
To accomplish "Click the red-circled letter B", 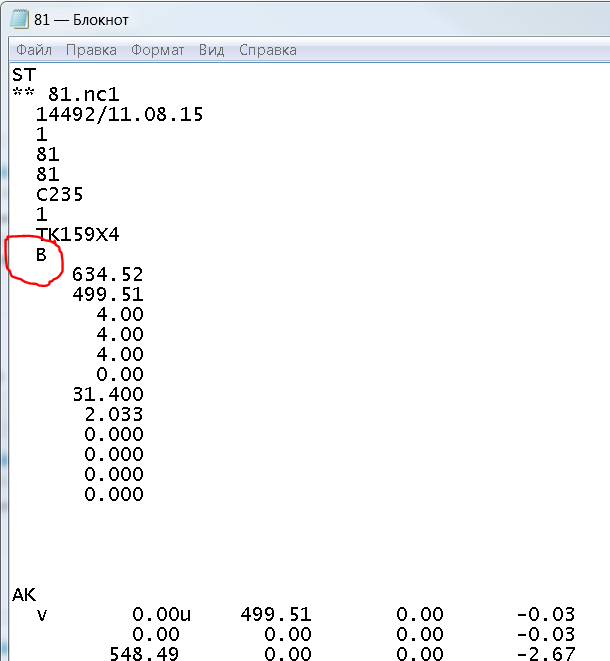I will (x=41, y=254).
